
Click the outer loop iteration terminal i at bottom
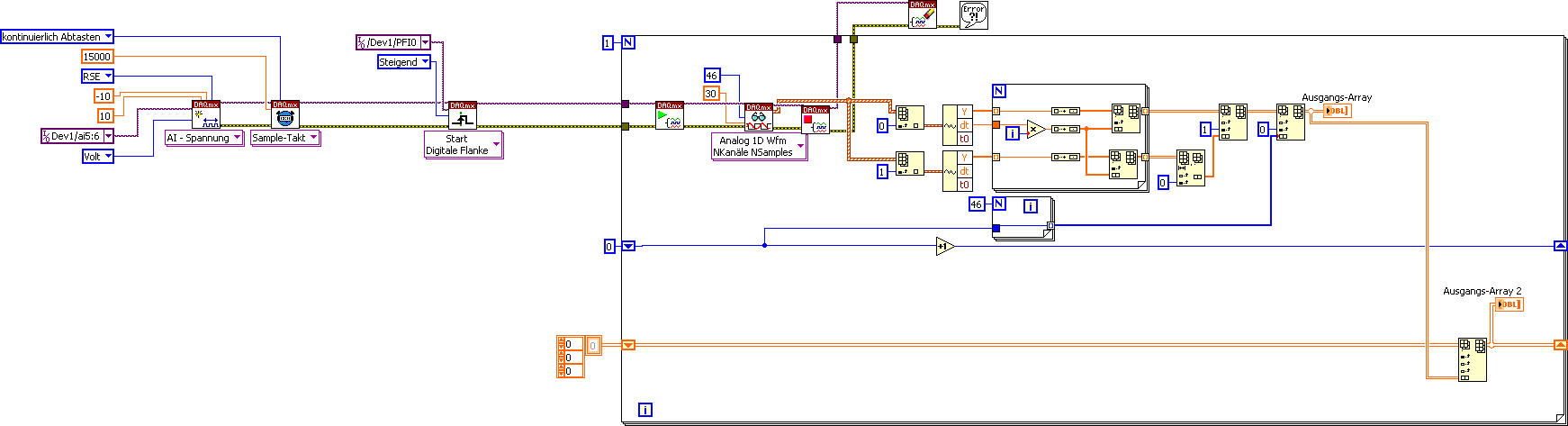pyautogui.click(x=645, y=410)
